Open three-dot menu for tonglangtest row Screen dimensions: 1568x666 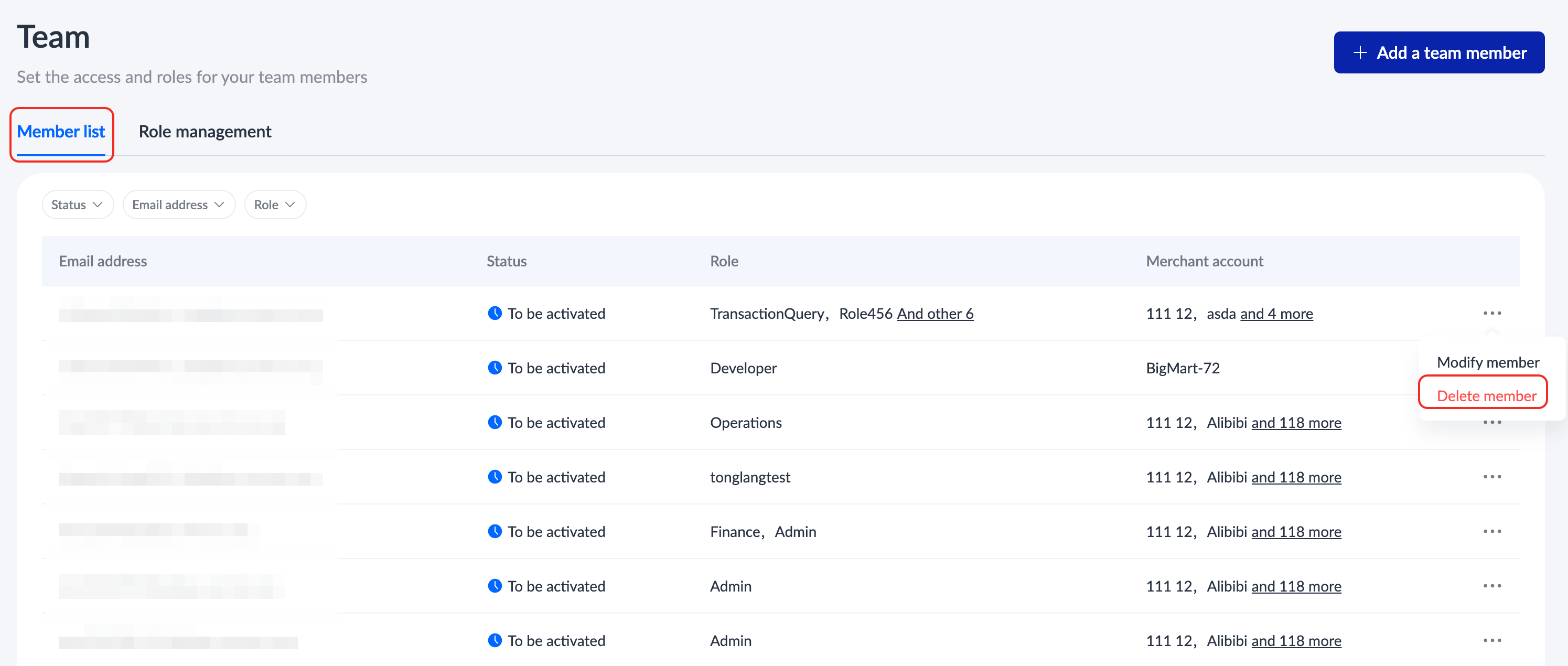coord(1491,477)
